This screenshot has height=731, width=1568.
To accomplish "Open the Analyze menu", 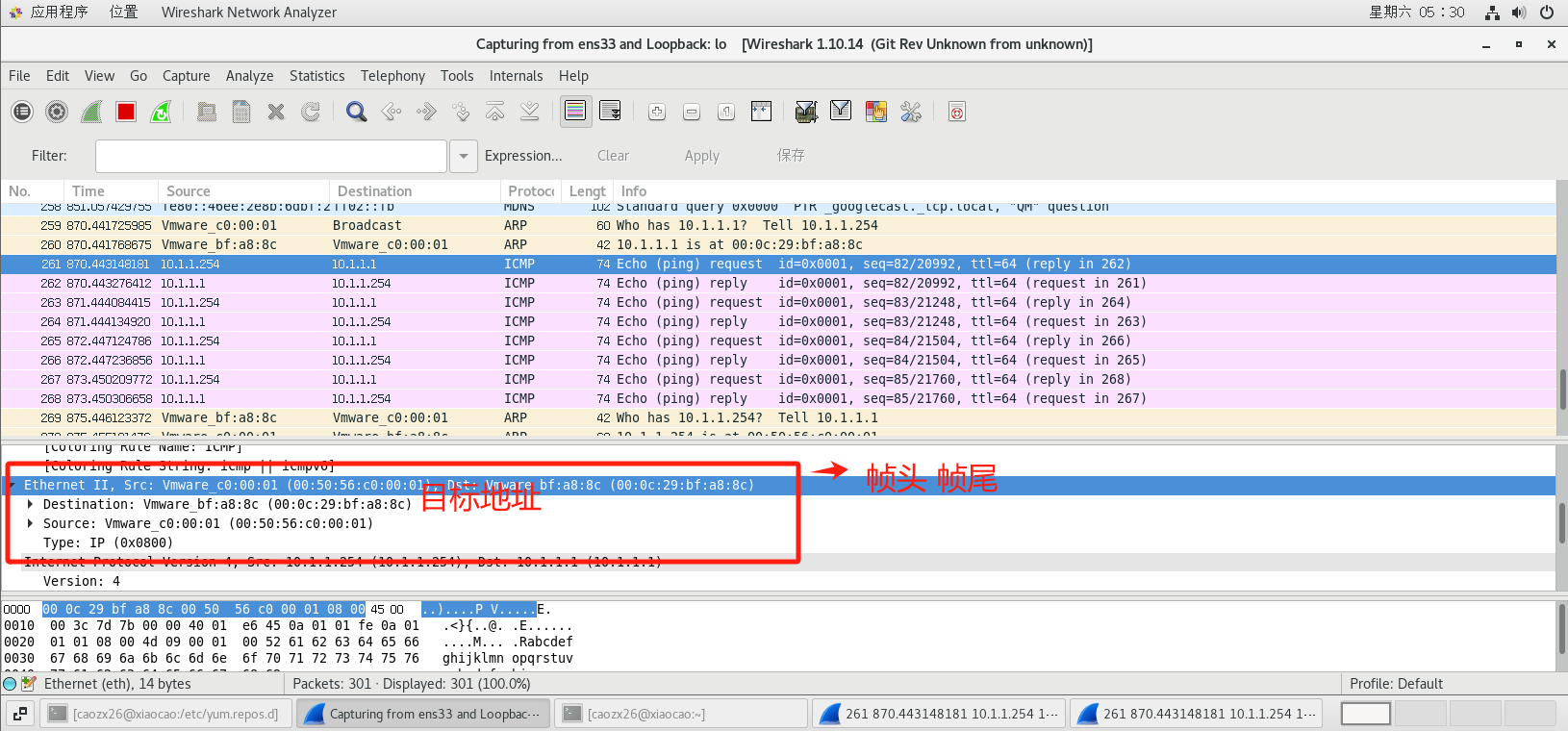I will pos(249,76).
